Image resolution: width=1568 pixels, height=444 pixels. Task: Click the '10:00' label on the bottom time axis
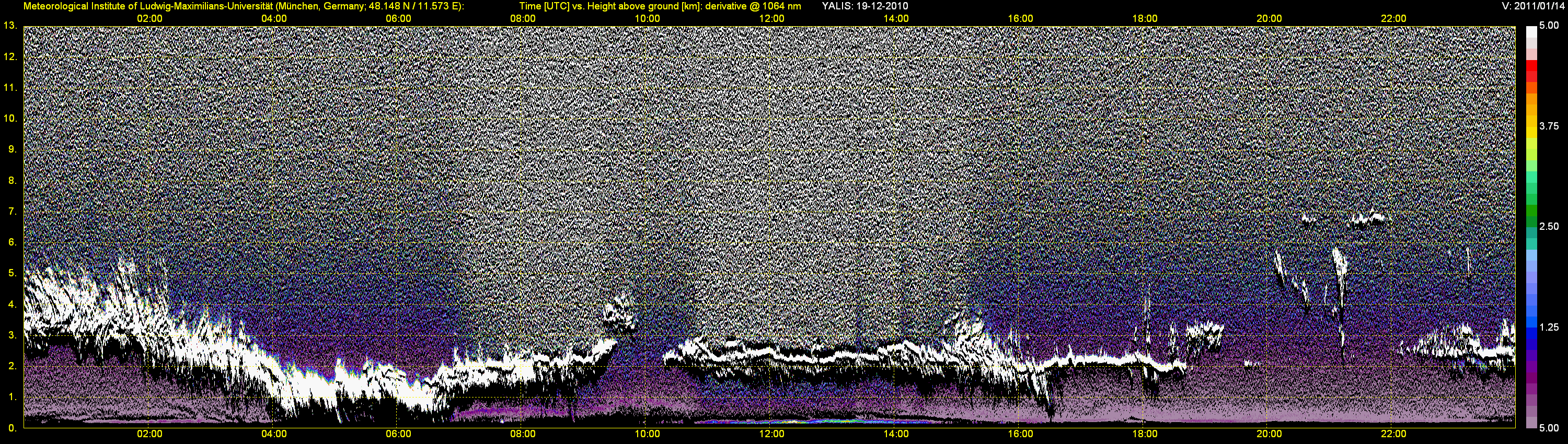647,434
